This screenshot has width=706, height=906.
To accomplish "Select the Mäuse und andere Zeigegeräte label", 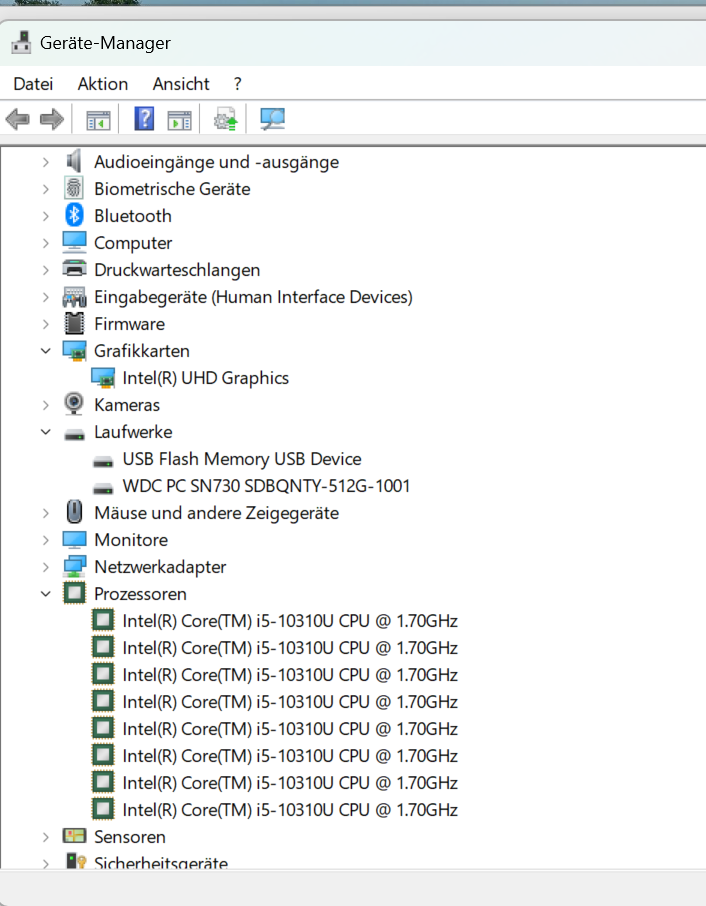I will click(216, 513).
